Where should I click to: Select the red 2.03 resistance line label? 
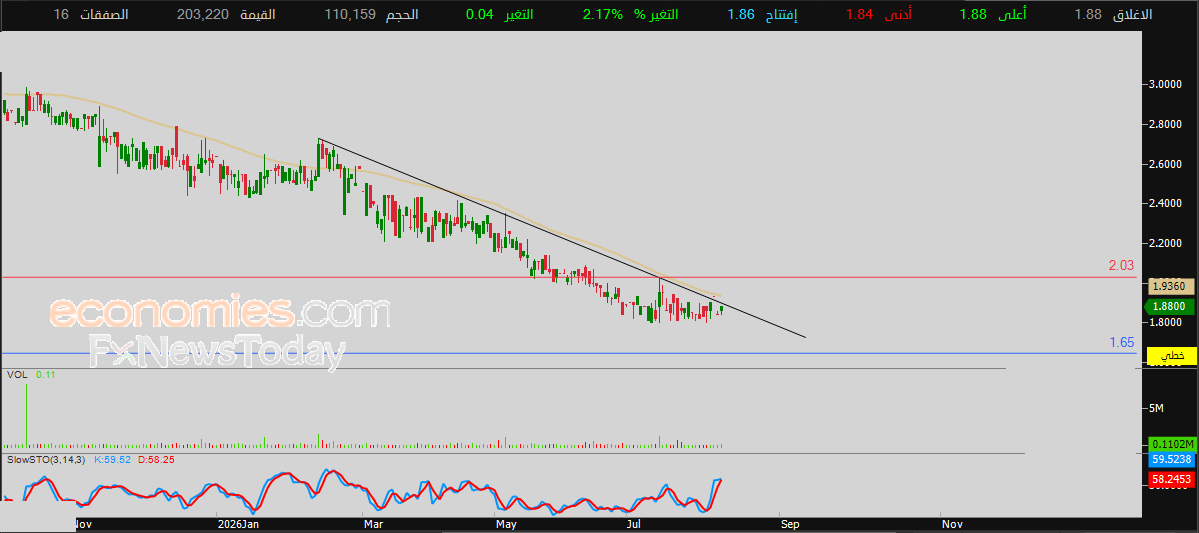coord(1121,266)
